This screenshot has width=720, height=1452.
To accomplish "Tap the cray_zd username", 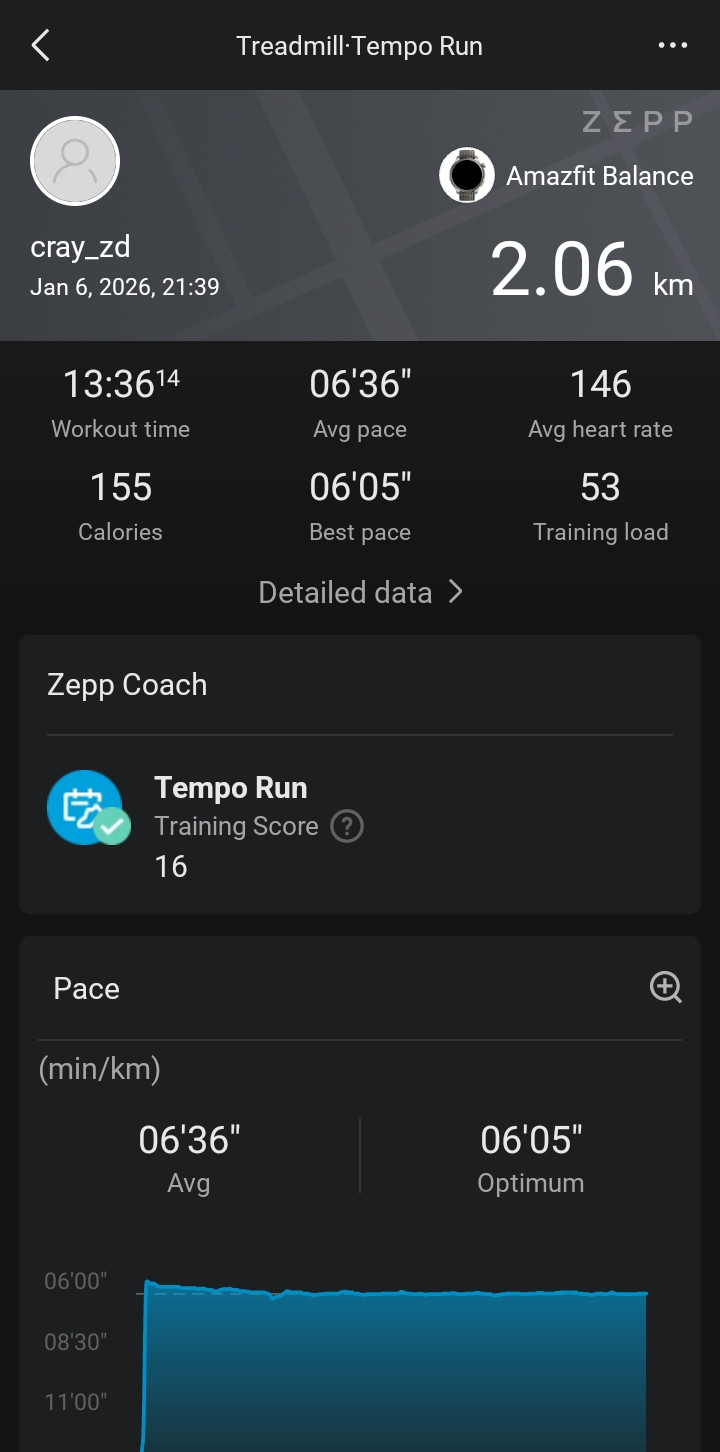I will click(81, 246).
